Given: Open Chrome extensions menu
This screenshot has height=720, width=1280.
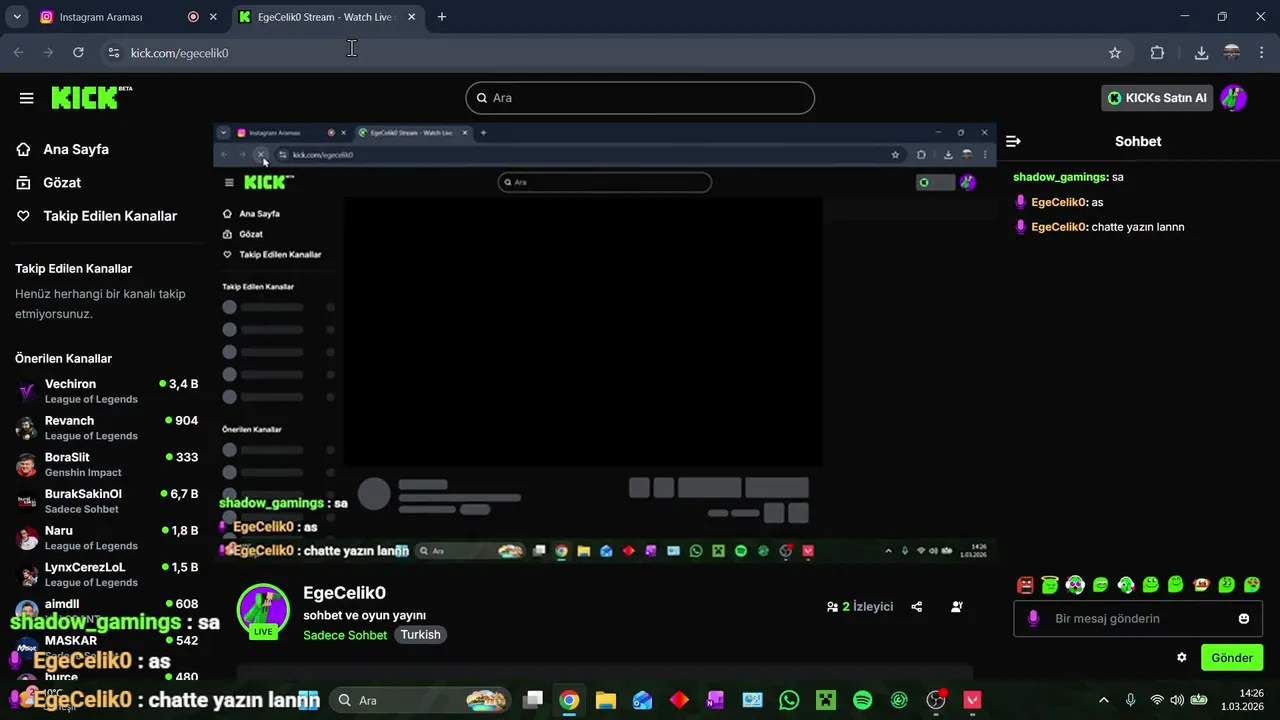Looking at the screenshot, I should click(x=1157, y=53).
